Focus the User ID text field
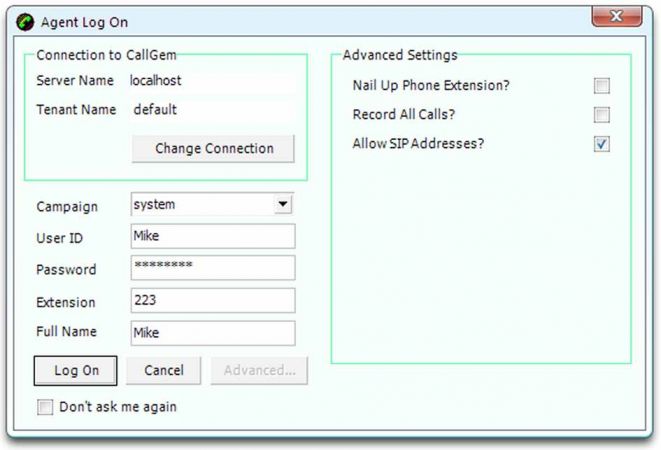This screenshot has height=450, width=661. (x=213, y=236)
